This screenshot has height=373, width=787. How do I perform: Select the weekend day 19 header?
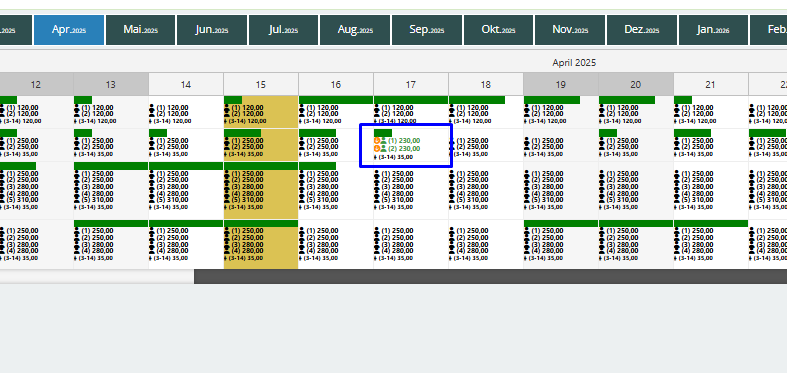(x=561, y=84)
